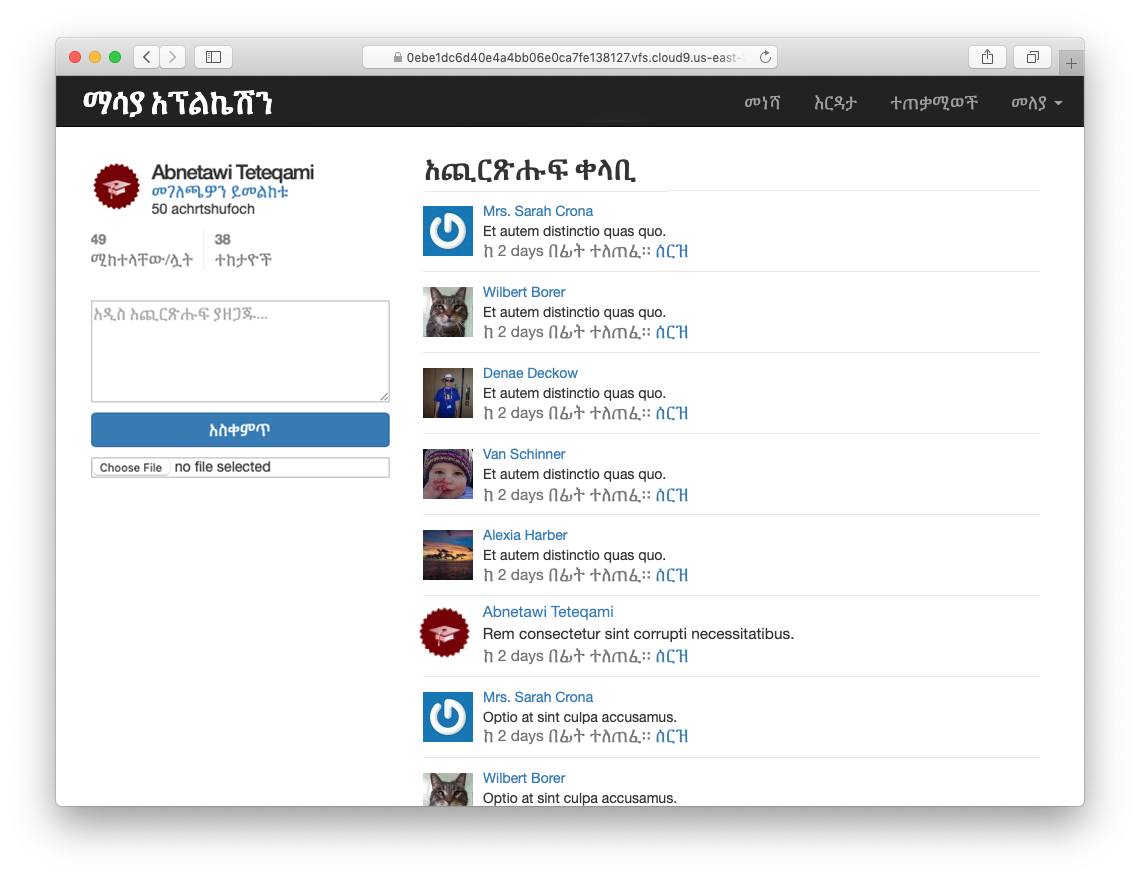Open the መገለጫዎን ይመልከቱ profile link

pyautogui.click(x=220, y=192)
